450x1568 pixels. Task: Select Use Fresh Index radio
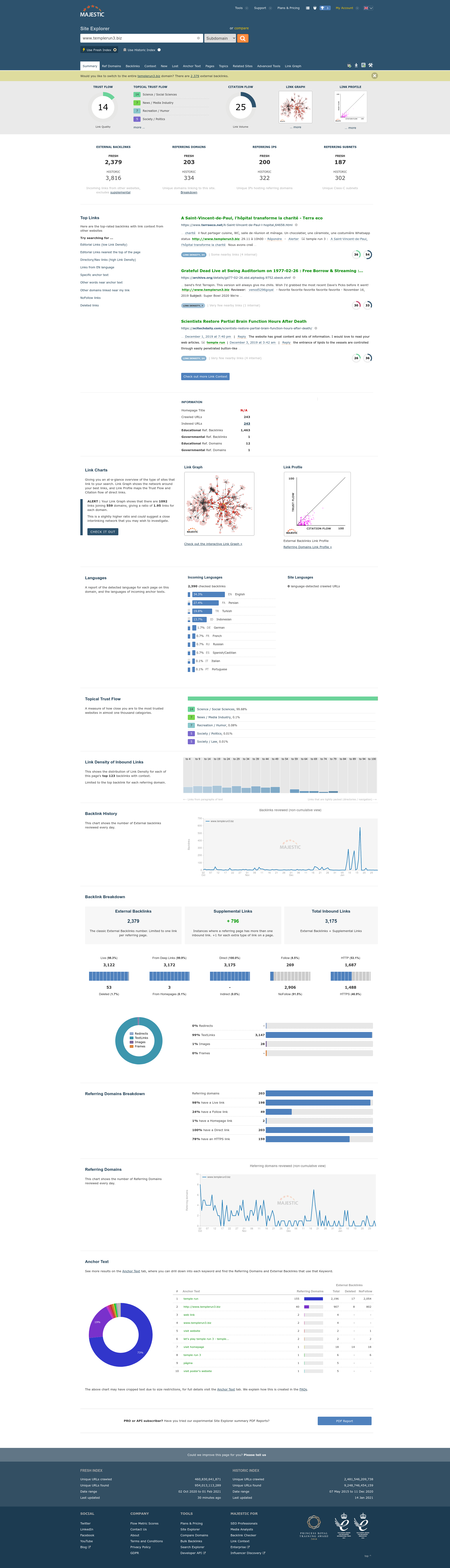point(115,50)
